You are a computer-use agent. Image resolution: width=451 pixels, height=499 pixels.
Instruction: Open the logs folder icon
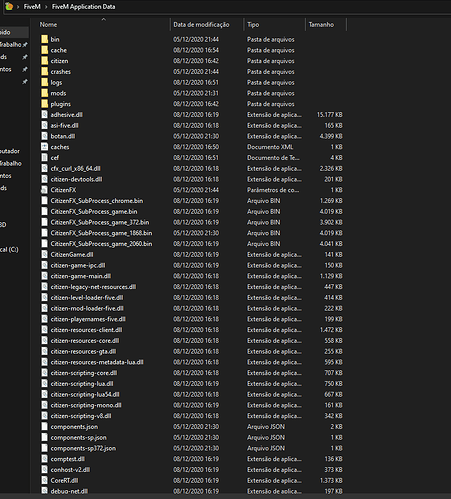45,82
